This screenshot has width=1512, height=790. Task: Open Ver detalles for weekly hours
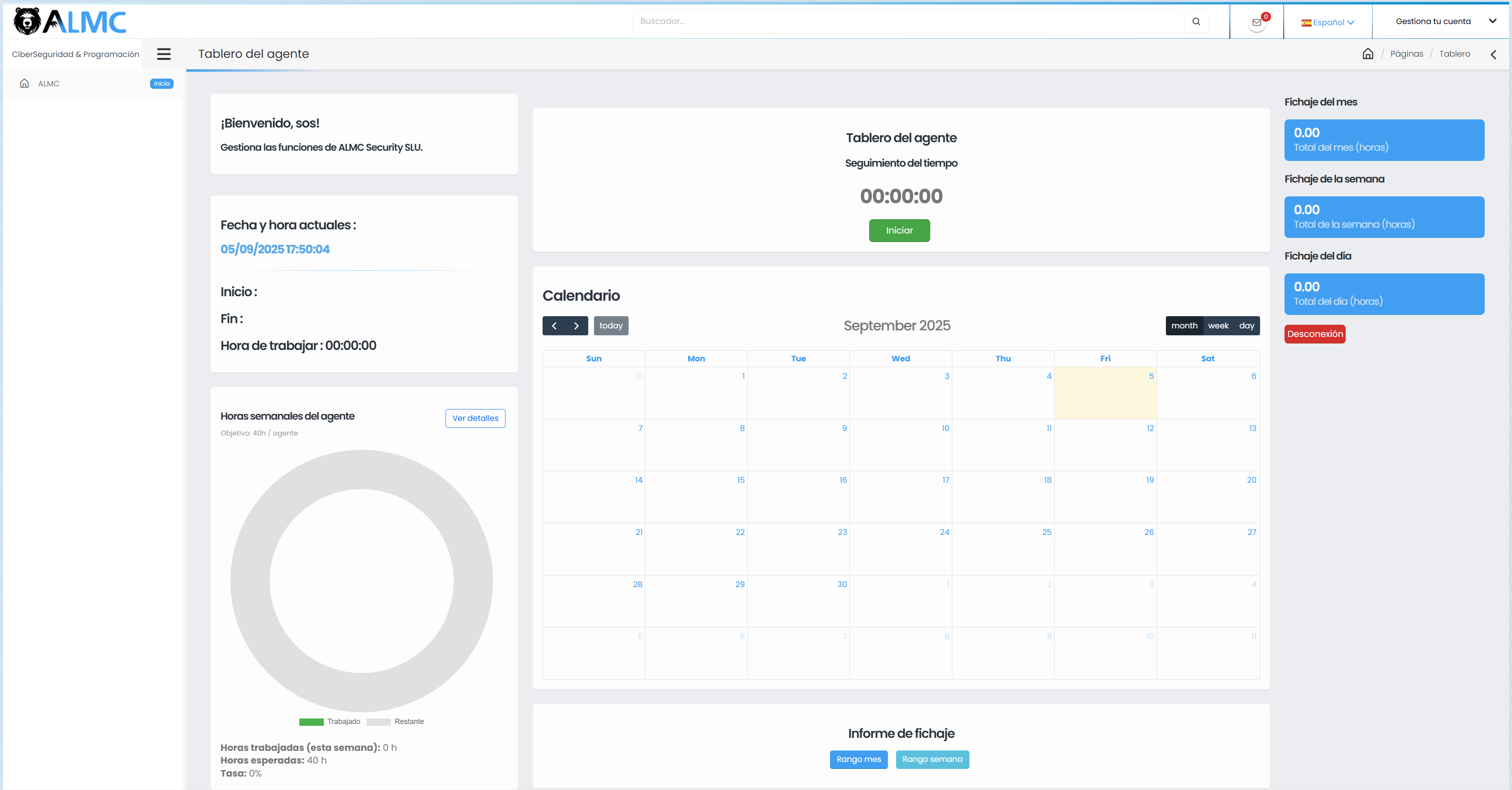[x=475, y=418]
